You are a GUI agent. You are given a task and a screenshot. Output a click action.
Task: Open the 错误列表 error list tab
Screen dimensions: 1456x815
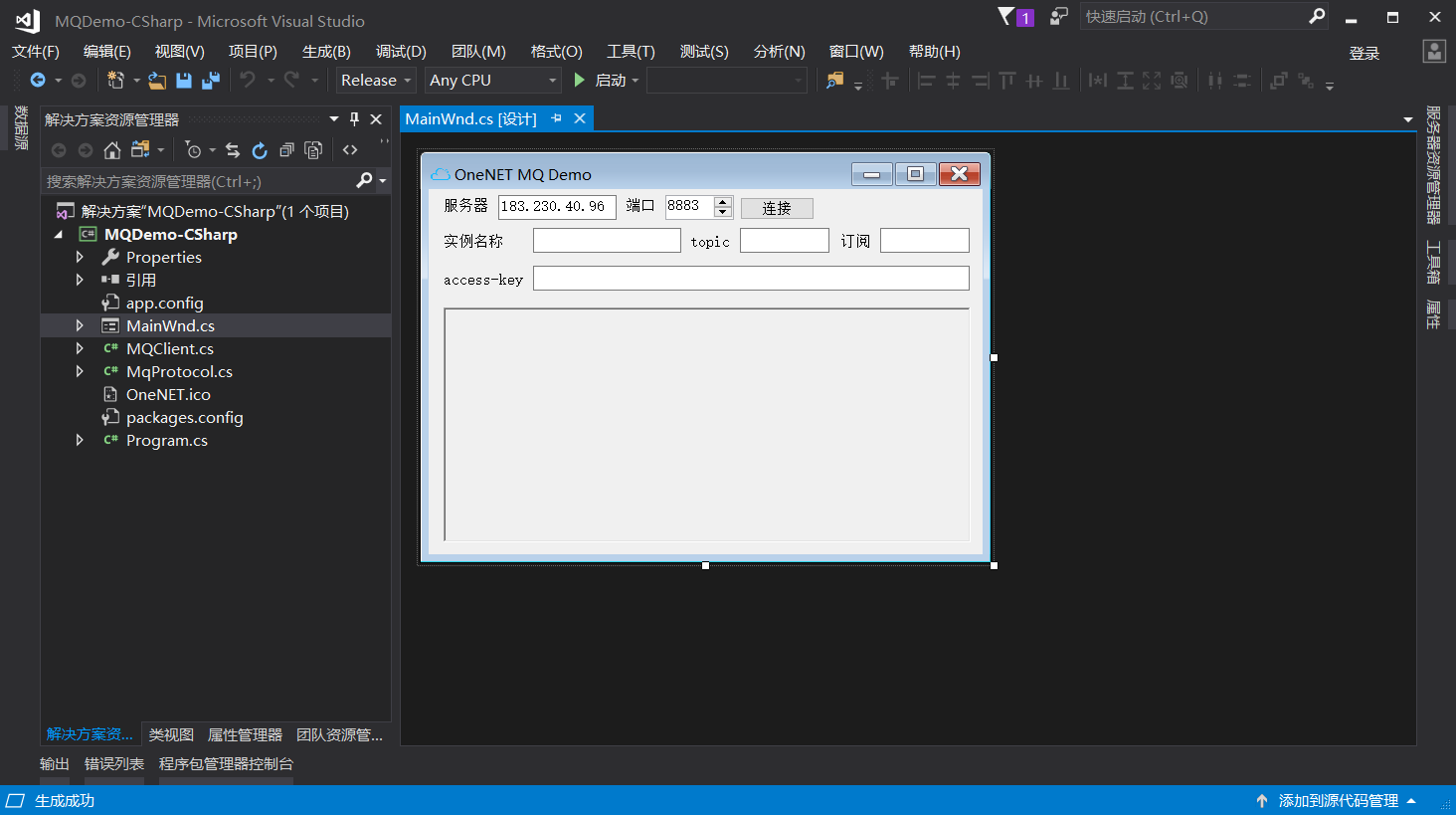point(114,764)
